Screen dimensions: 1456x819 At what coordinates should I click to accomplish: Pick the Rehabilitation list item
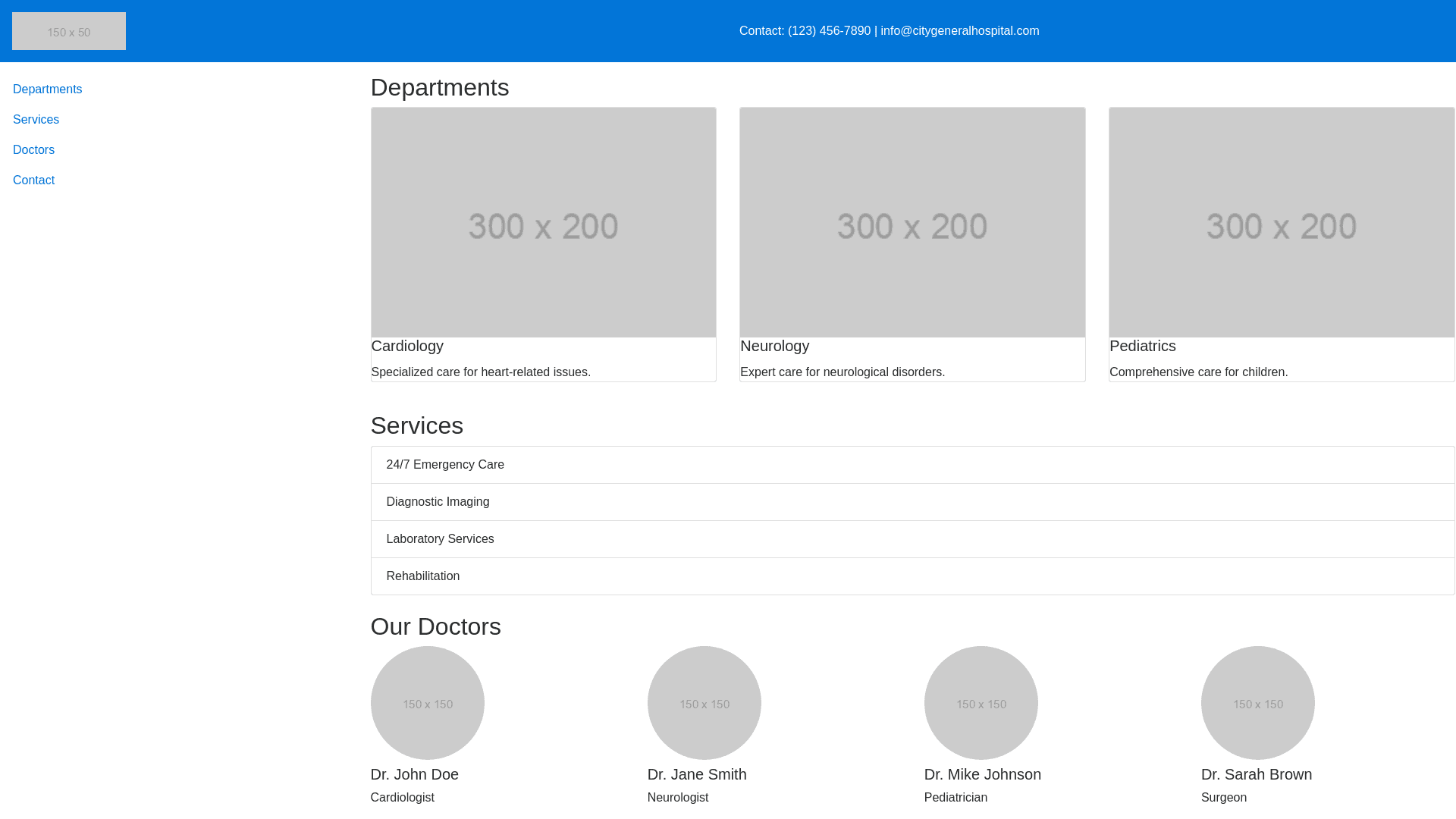422,576
